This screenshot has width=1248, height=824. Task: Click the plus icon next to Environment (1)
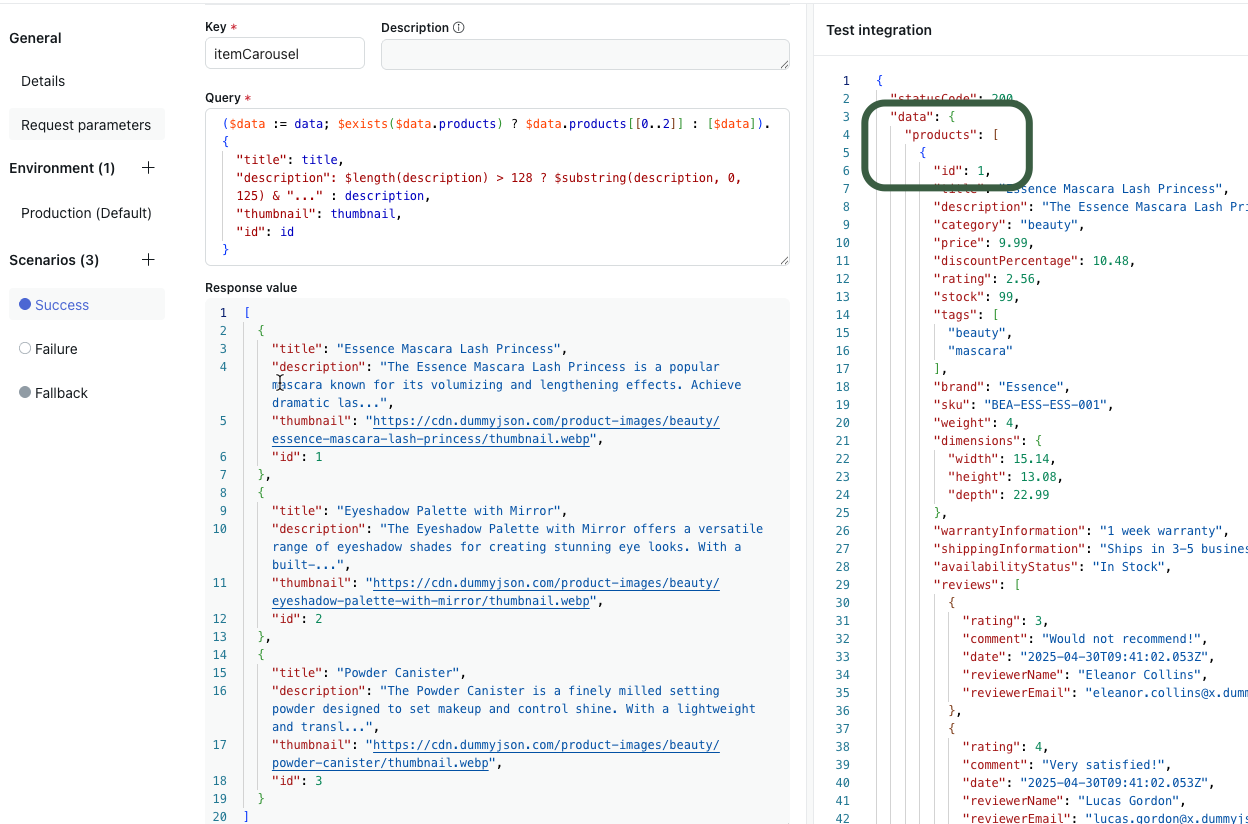pos(148,168)
